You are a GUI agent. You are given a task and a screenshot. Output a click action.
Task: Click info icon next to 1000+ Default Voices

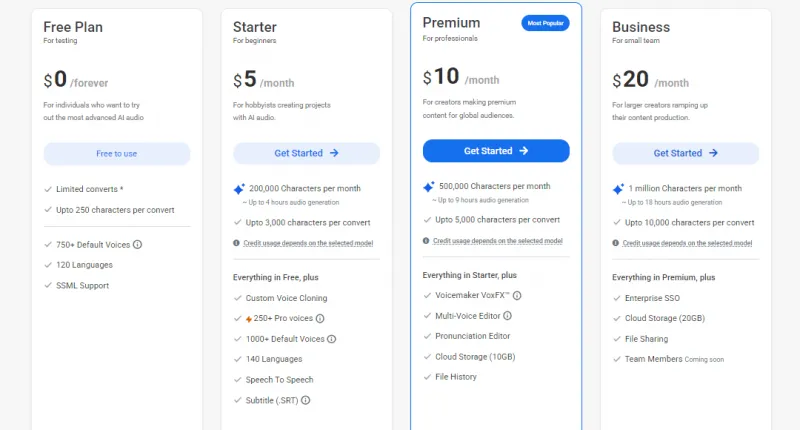(332, 339)
